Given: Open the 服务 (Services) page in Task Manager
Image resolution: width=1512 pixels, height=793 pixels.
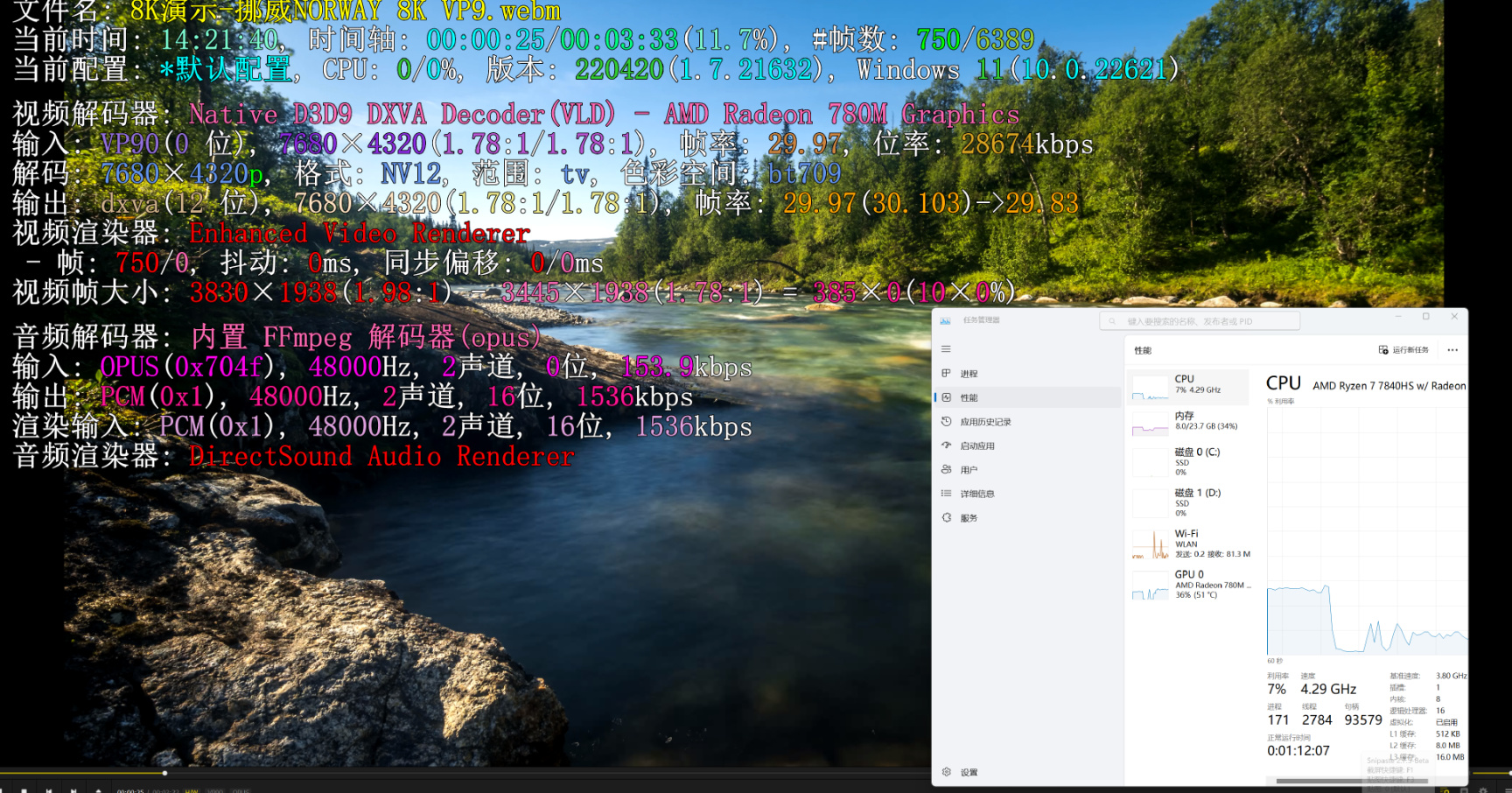Looking at the screenshot, I should pos(1029,518).
